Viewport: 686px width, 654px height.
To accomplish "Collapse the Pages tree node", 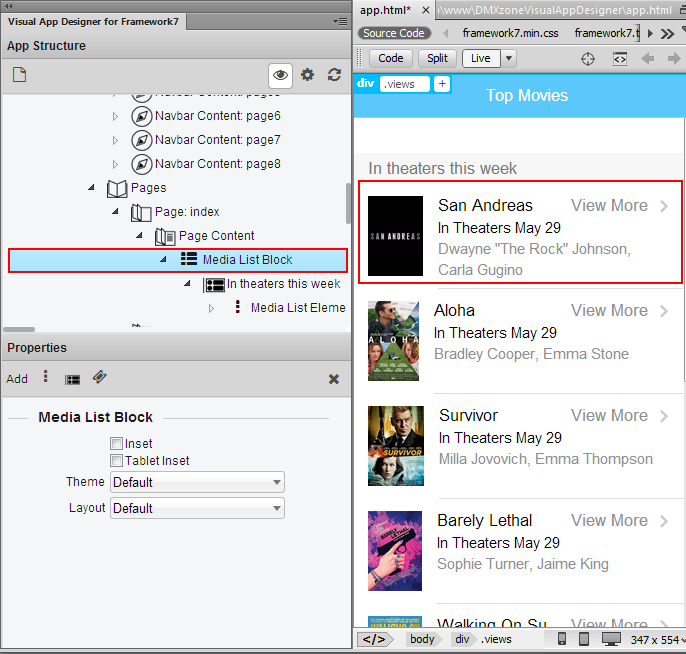I will point(91,187).
